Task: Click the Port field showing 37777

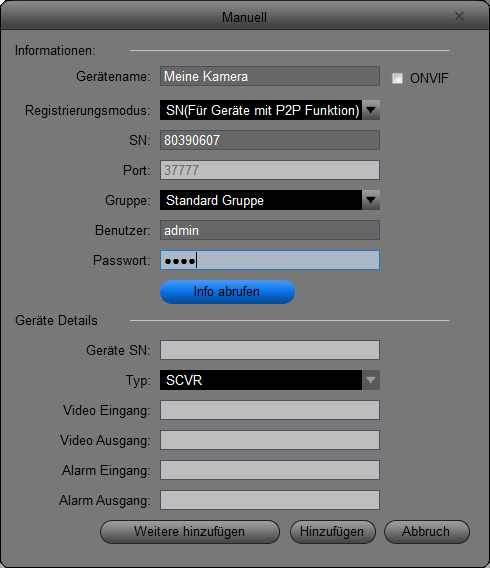Action: tap(270, 170)
